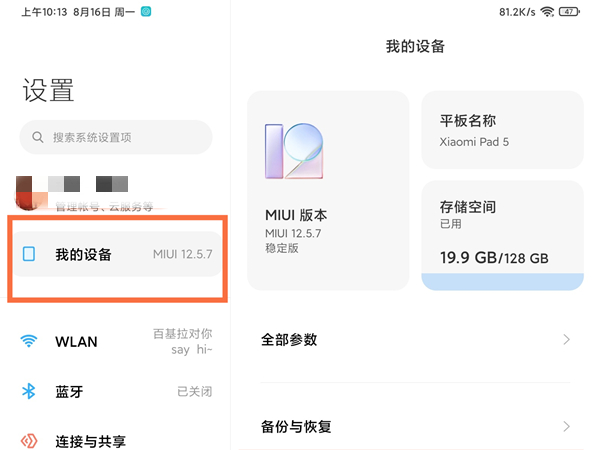Click the MIUI 12 logo image

click(x=295, y=151)
